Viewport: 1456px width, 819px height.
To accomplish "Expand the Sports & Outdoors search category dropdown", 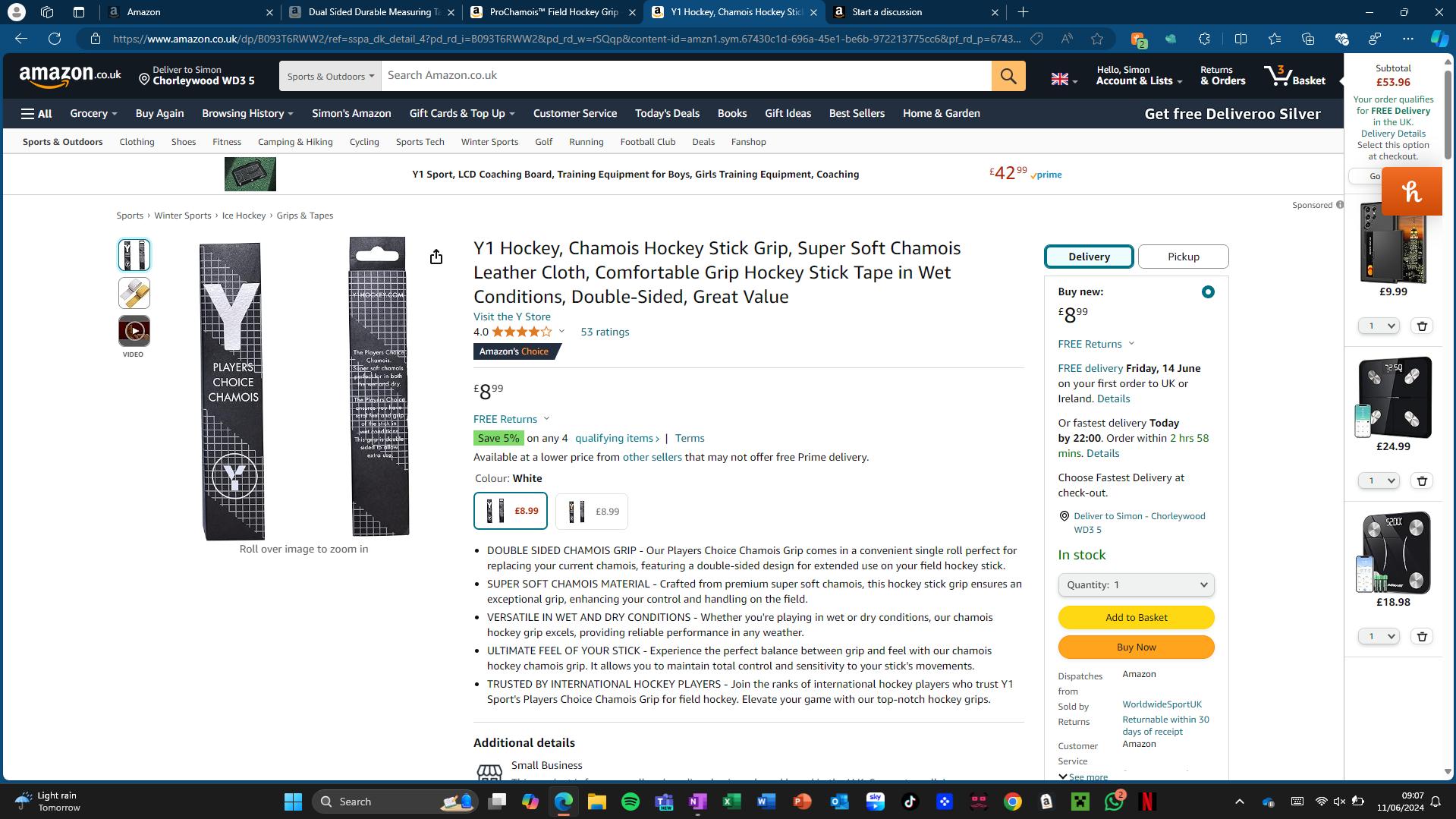I will 330,76.
